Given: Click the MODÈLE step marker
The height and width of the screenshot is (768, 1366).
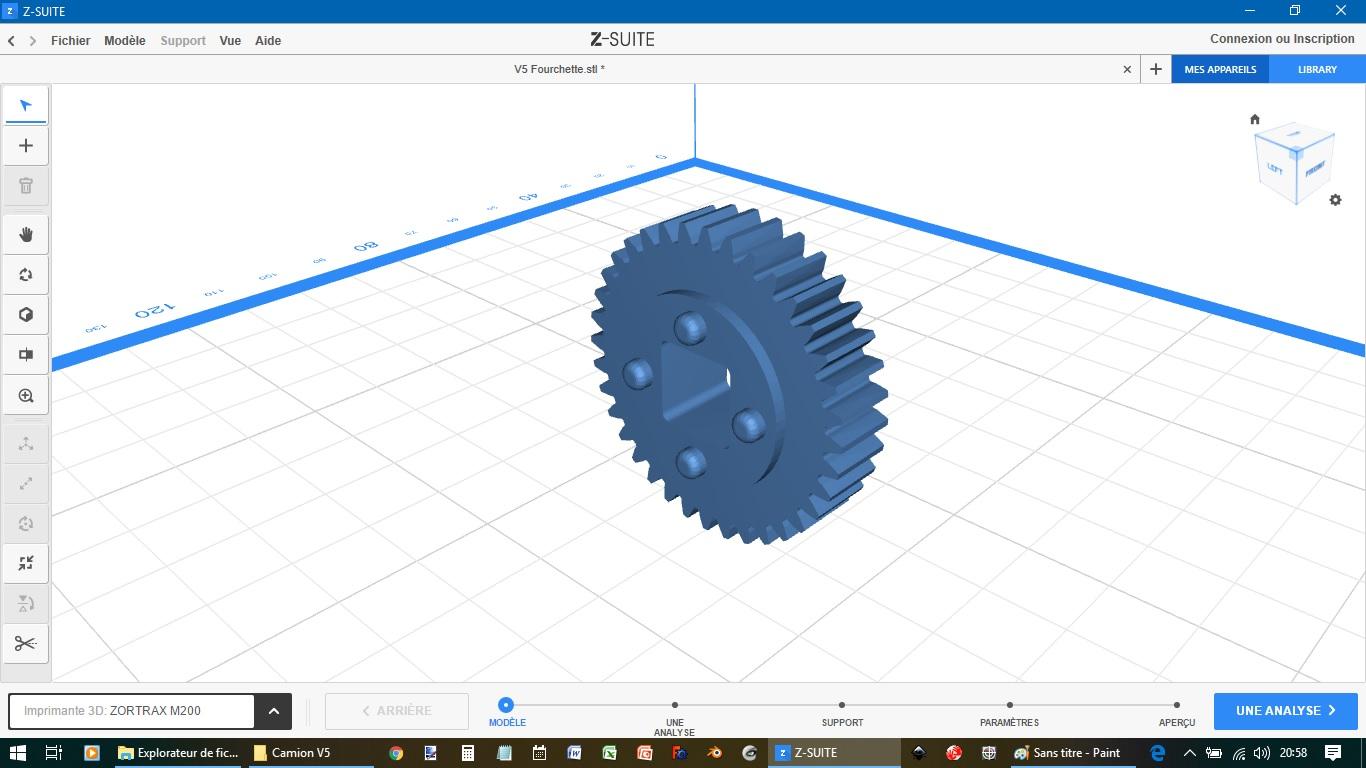Looking at the screenshot, I should point(506,705).
